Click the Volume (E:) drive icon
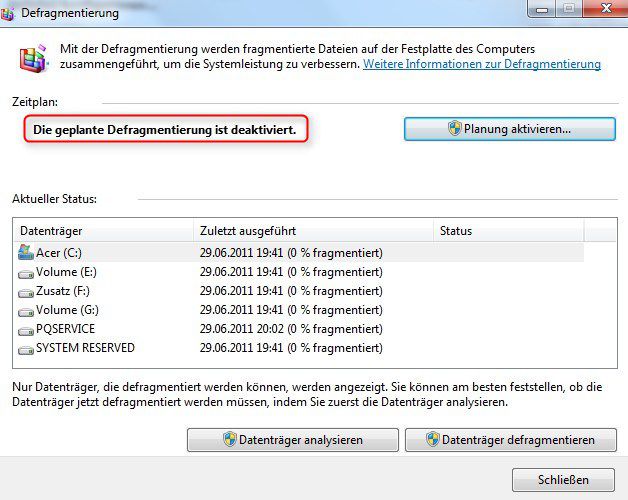 [x=26, y=274]
